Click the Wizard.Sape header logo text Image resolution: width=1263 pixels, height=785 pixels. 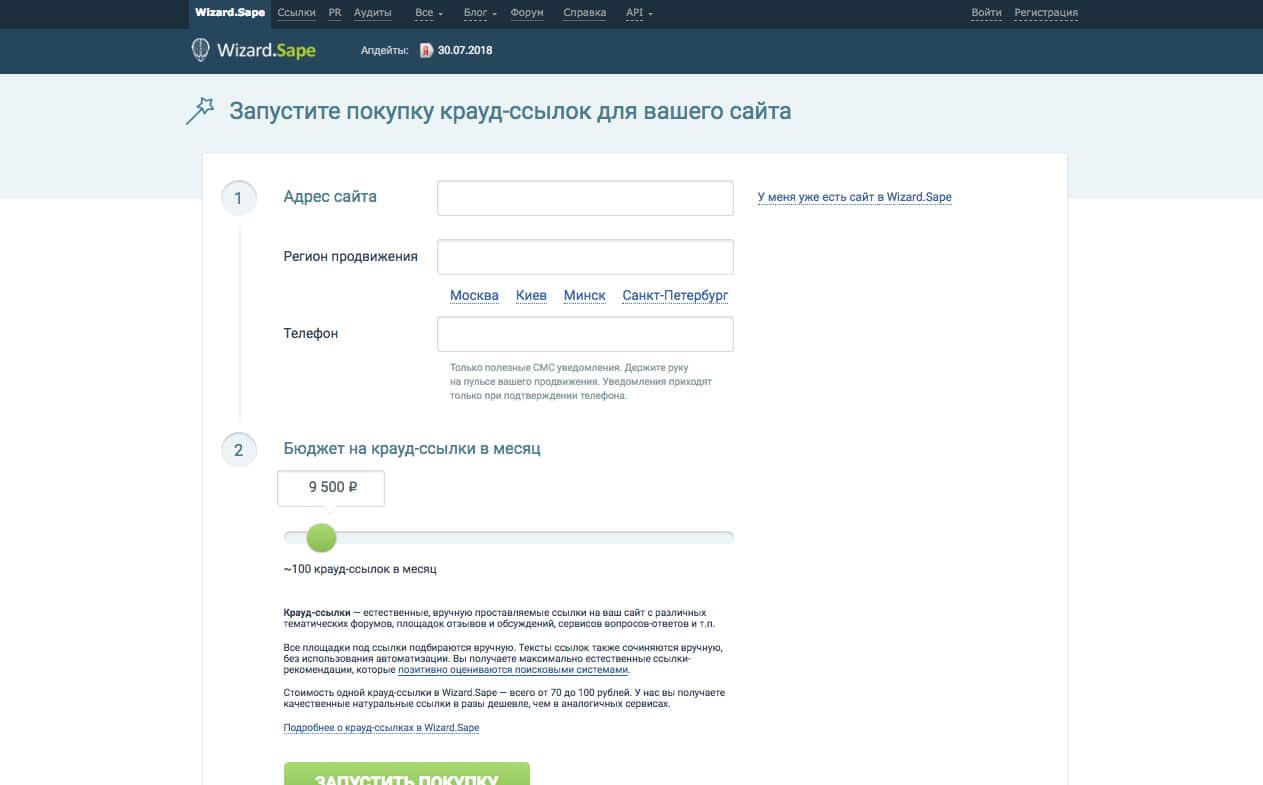tap(266, 50)
